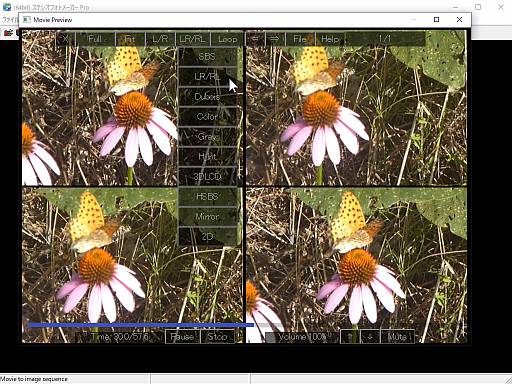Open the File menu in overlay
This screenshot has width=512, height=384.
(x=300, y=39)
